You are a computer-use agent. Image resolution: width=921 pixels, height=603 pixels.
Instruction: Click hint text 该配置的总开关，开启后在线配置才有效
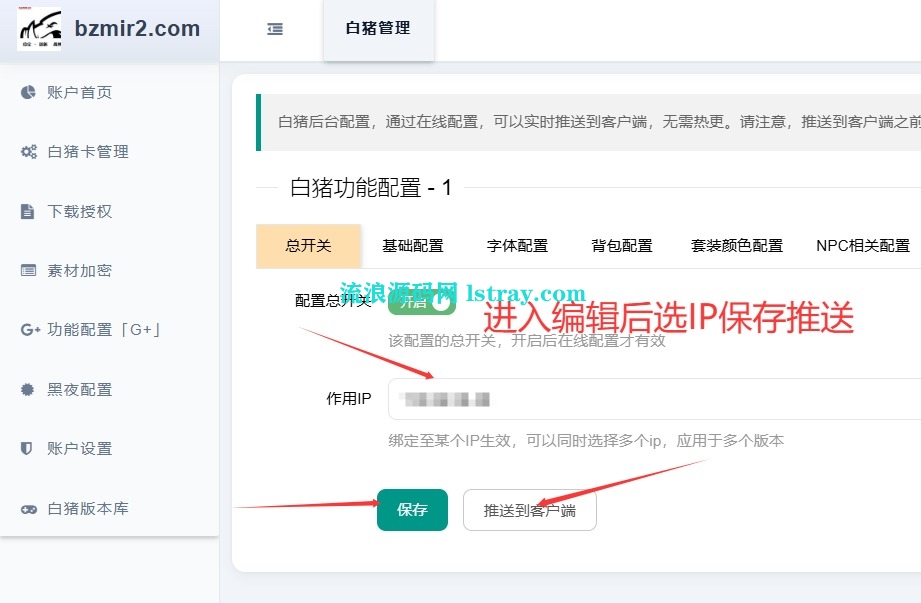pos(527,341)
